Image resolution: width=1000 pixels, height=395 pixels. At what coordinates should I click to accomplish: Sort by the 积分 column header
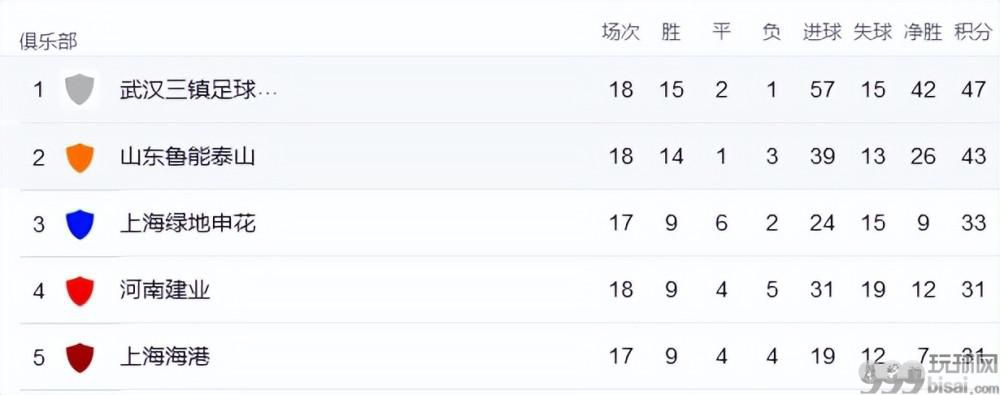point(973,32)
